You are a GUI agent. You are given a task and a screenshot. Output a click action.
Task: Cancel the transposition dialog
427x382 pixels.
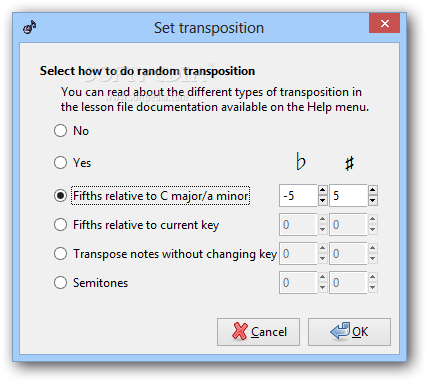(258, 332)
